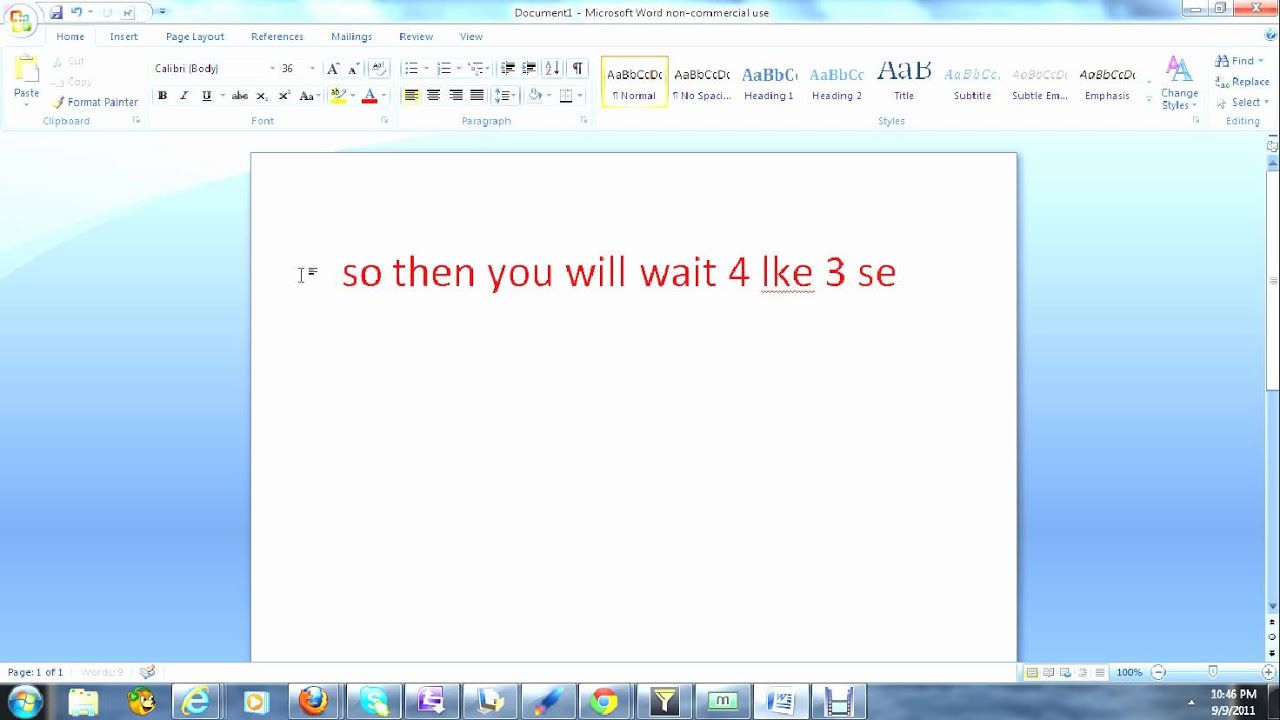
Task: Save the document from Quick Access Toolbar
Action: tap(56, 12)
